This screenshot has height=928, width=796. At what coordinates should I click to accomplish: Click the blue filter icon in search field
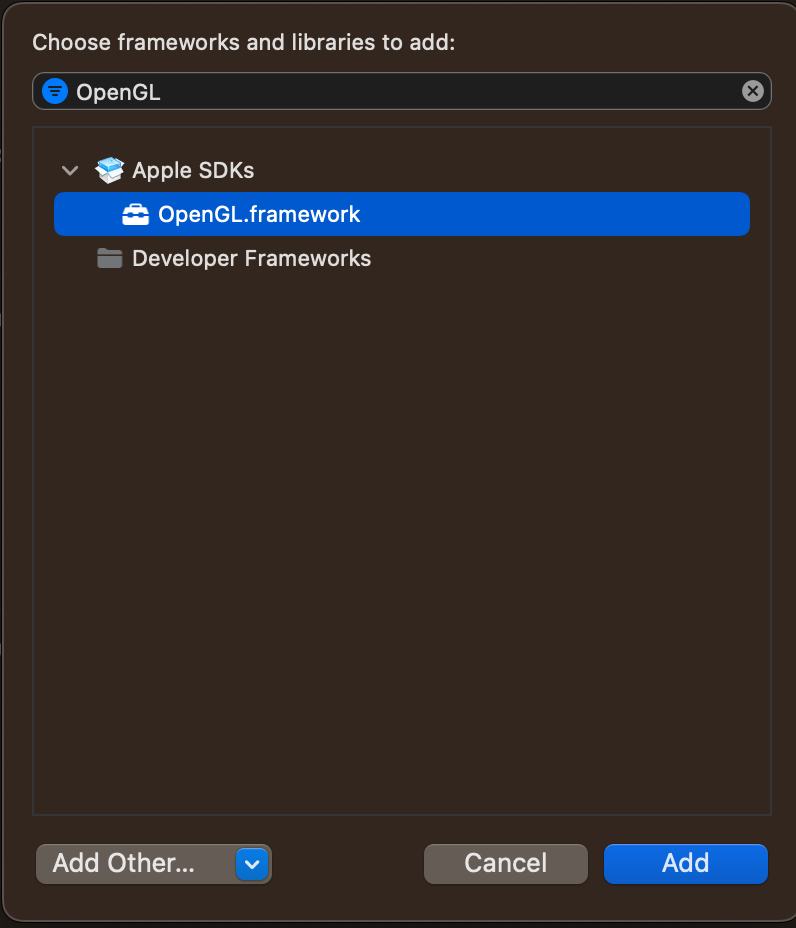pyautogui.click(x=55, y=91)
